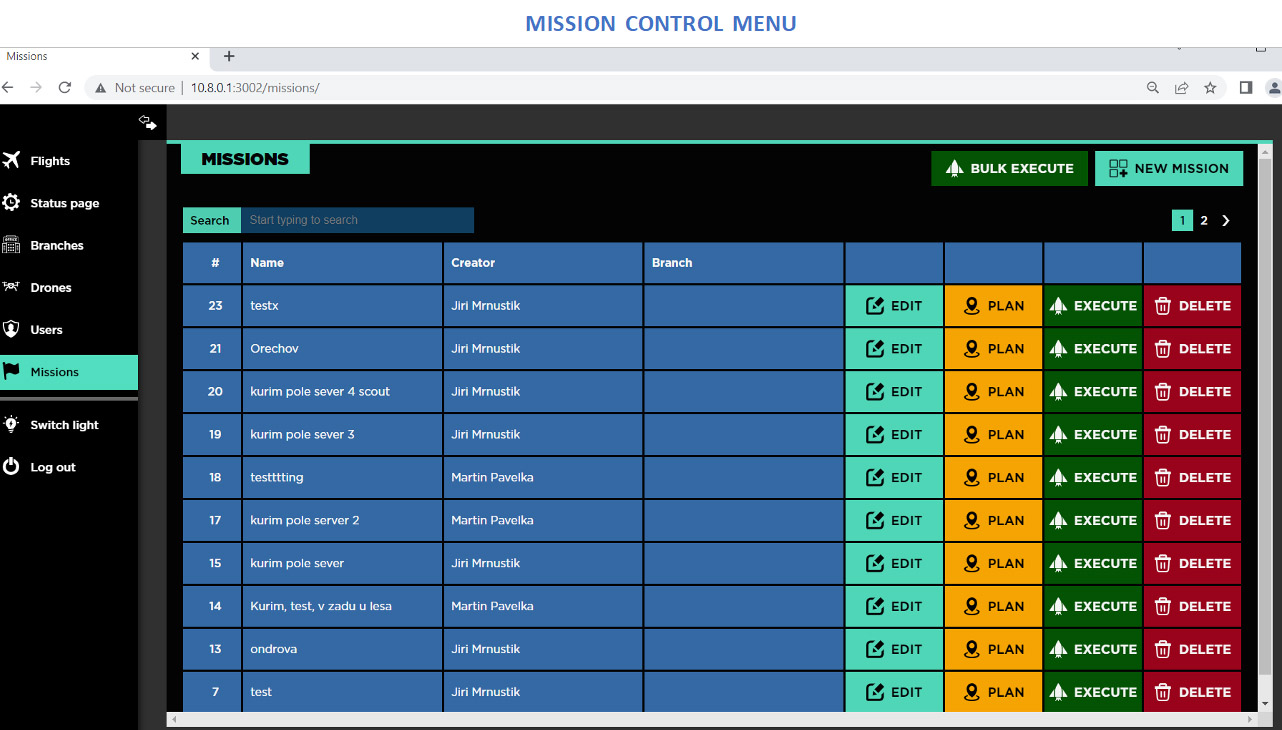Go to page 2 of missions
The image size is (1282, 730).
[1204, 221]
